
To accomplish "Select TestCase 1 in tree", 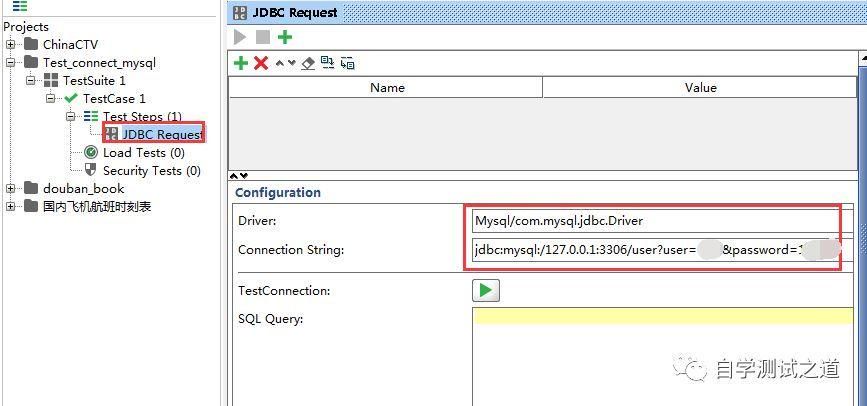I will point(114,98).
